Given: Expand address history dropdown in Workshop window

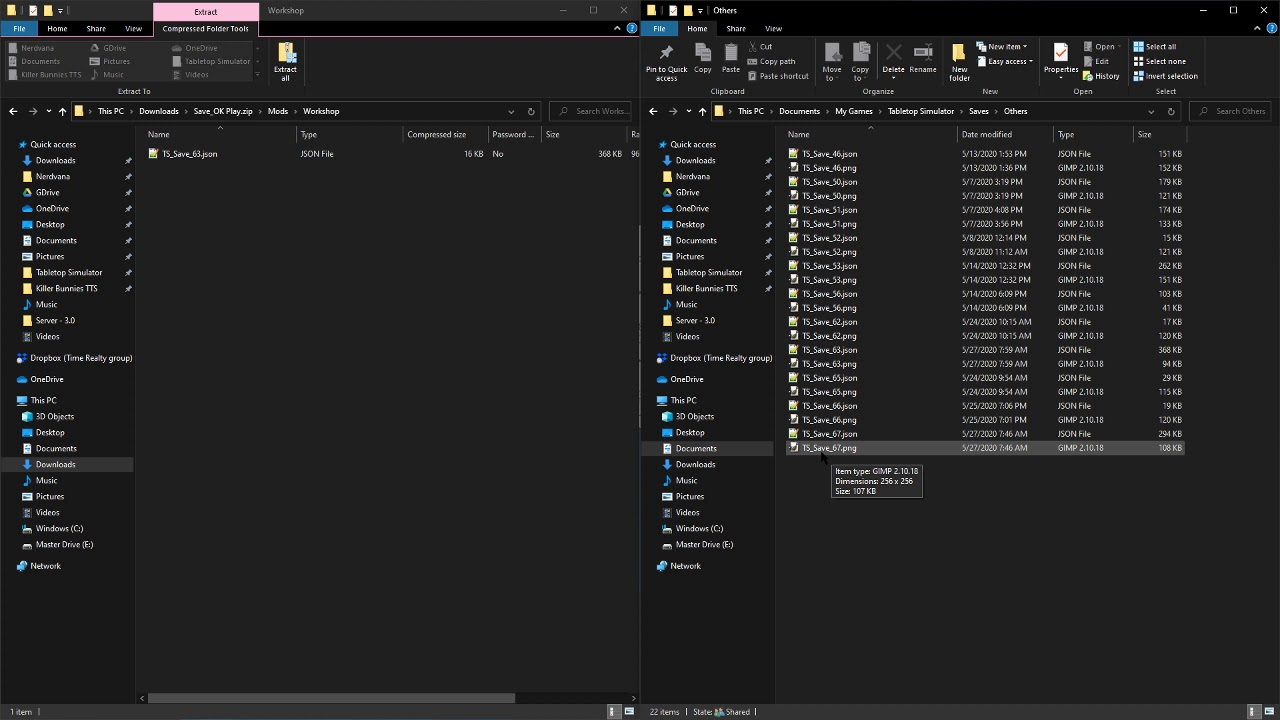Looking at the screenshot, I should (511, 111).
